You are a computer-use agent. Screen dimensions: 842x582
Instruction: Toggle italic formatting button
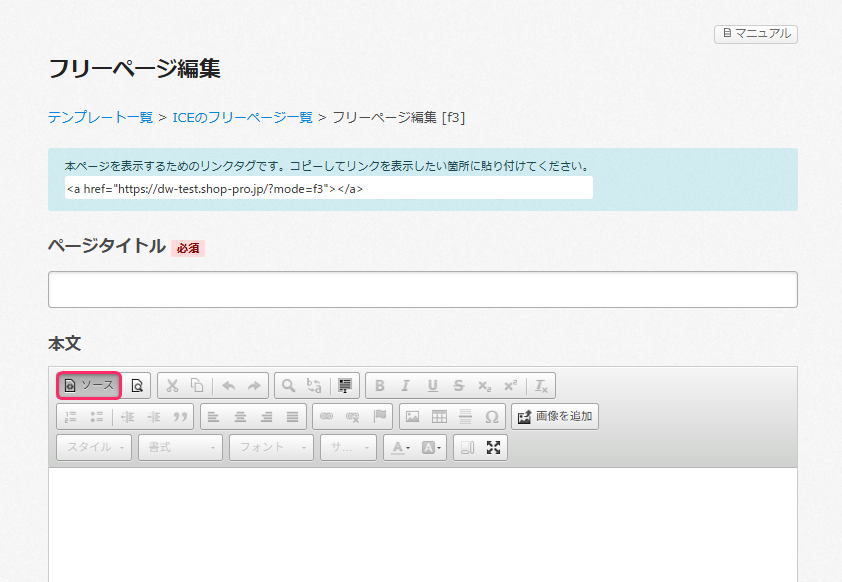tap(405, 385)
